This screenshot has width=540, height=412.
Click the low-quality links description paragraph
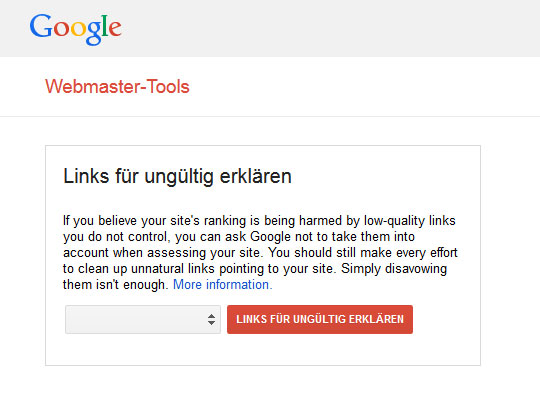260,253
